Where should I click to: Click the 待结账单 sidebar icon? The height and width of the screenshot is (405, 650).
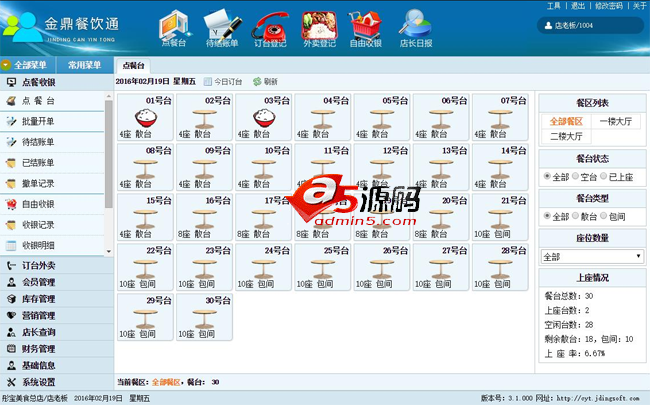point(11,142)
